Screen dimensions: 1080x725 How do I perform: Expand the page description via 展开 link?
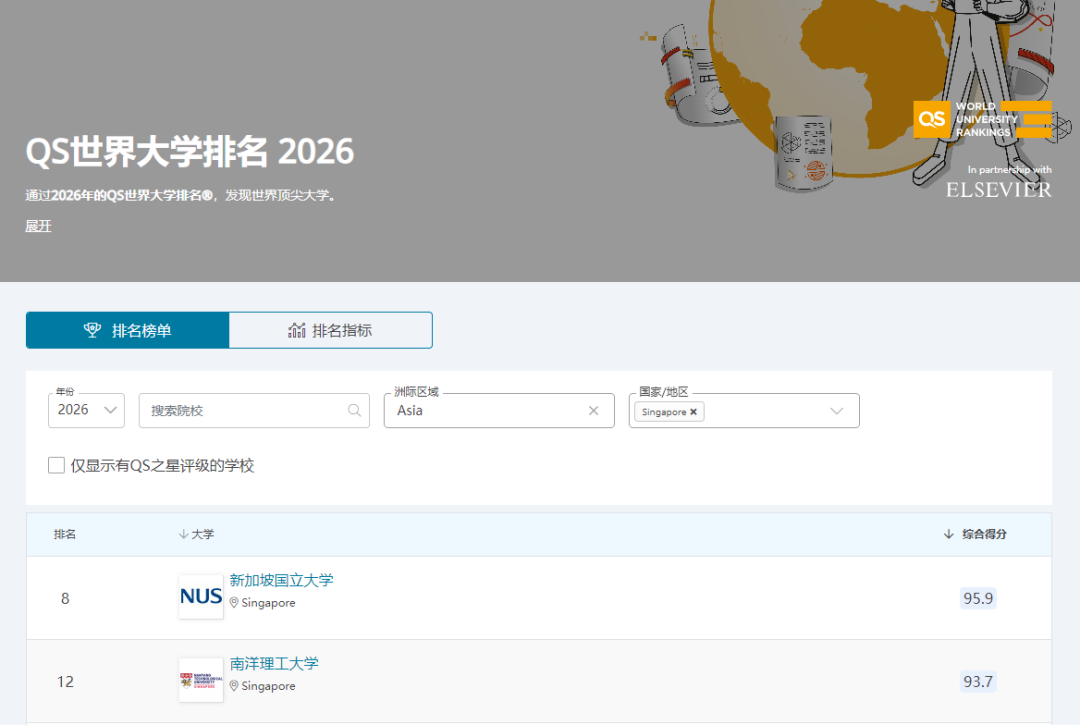click(38, 226)
